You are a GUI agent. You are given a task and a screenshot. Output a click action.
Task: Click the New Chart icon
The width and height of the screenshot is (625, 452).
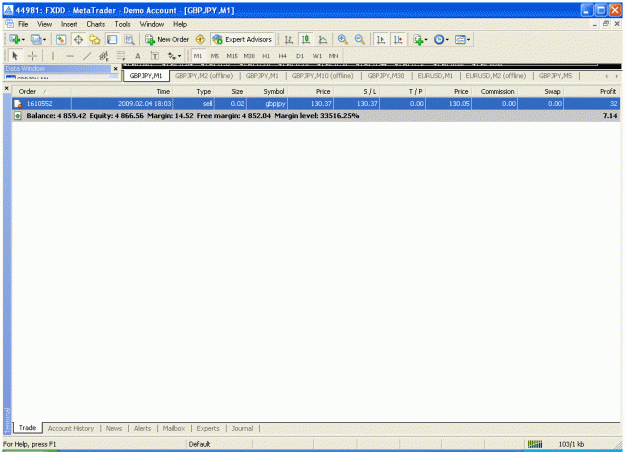pyautogui.click(x=15, y=39)
